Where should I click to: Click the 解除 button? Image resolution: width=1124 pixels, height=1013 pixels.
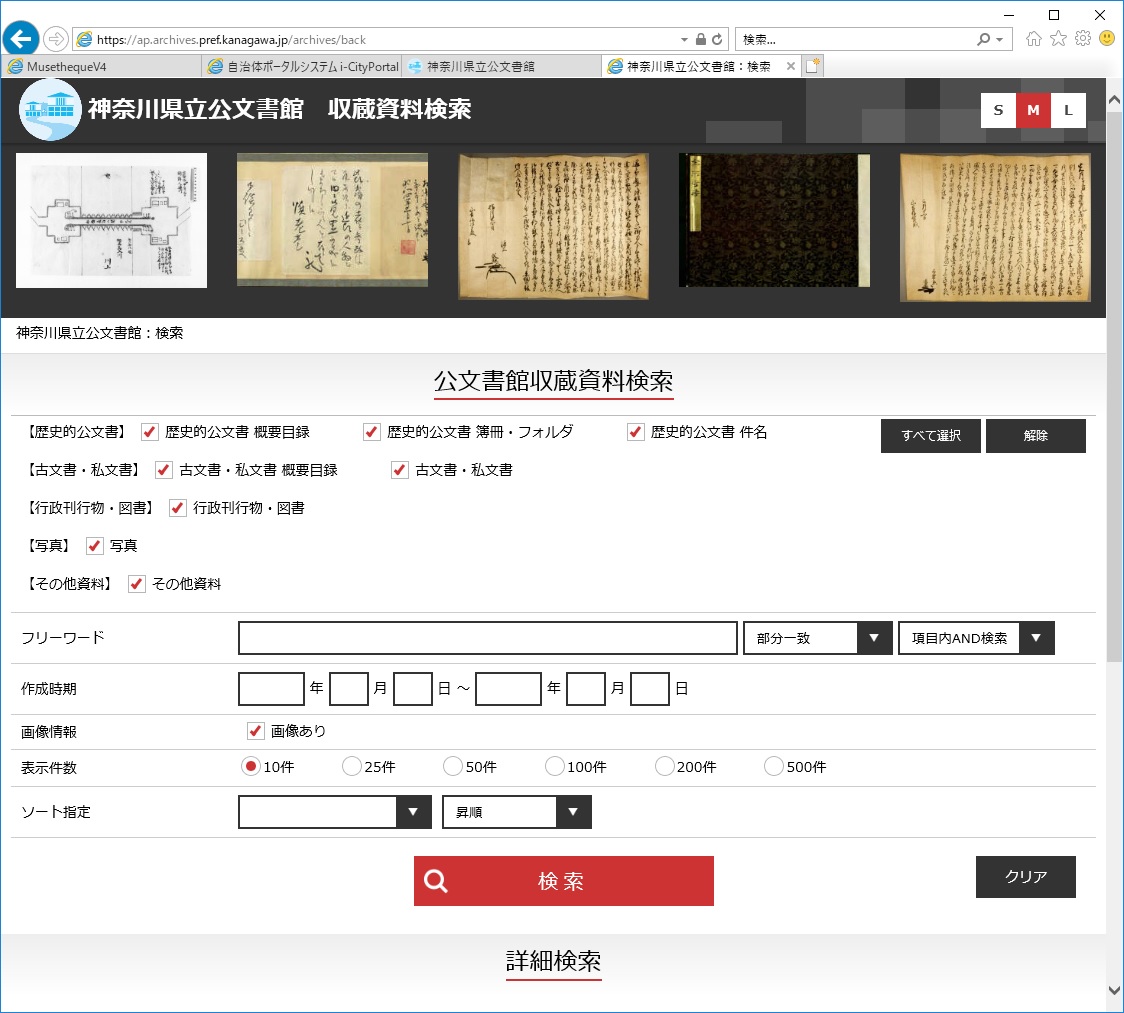[1036, 436]
